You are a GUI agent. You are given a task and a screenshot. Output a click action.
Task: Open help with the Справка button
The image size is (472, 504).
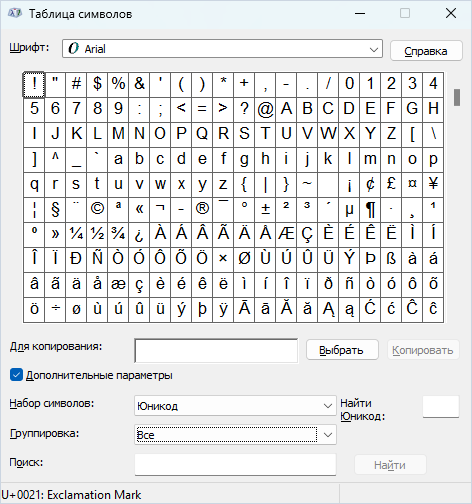[426, 51]
